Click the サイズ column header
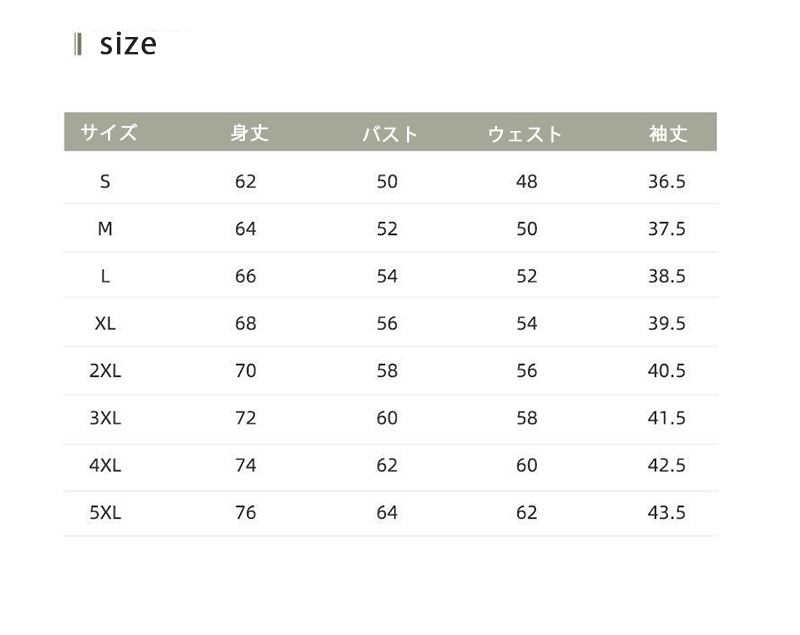800x635 pixels. pos(108,133)
